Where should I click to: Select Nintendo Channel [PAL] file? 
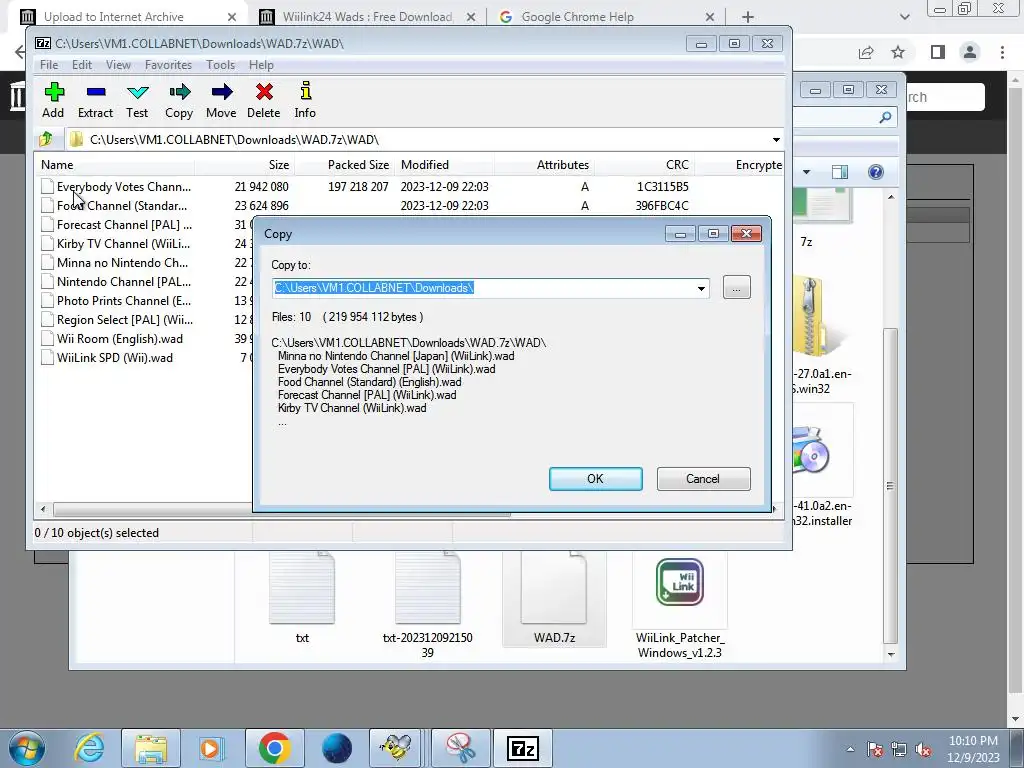pos(123,281)
